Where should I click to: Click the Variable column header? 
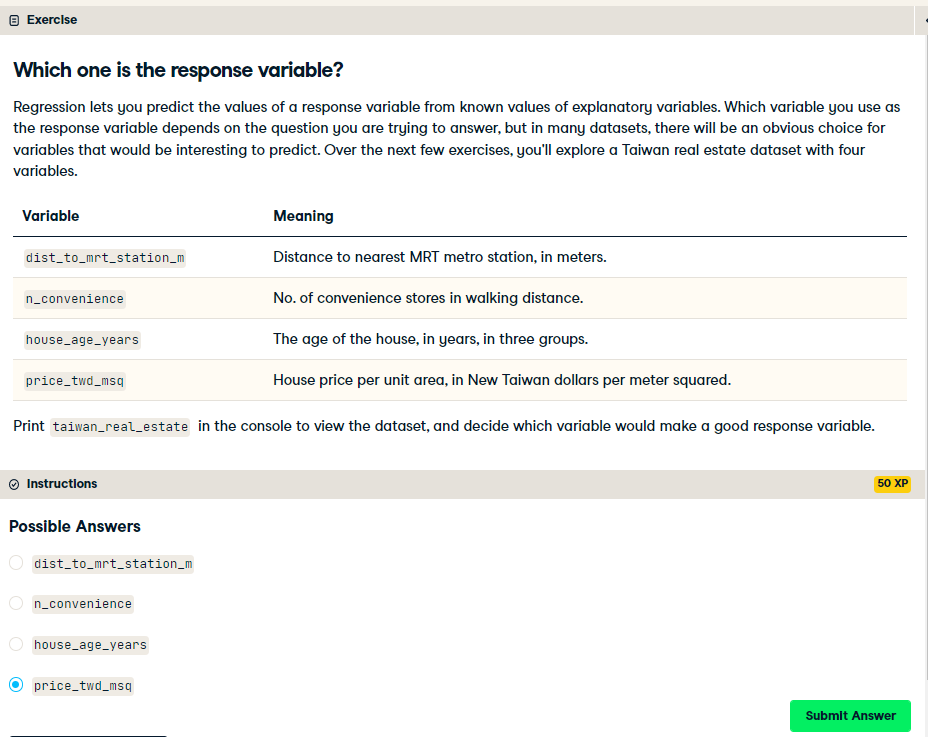[x=50, y=216]
